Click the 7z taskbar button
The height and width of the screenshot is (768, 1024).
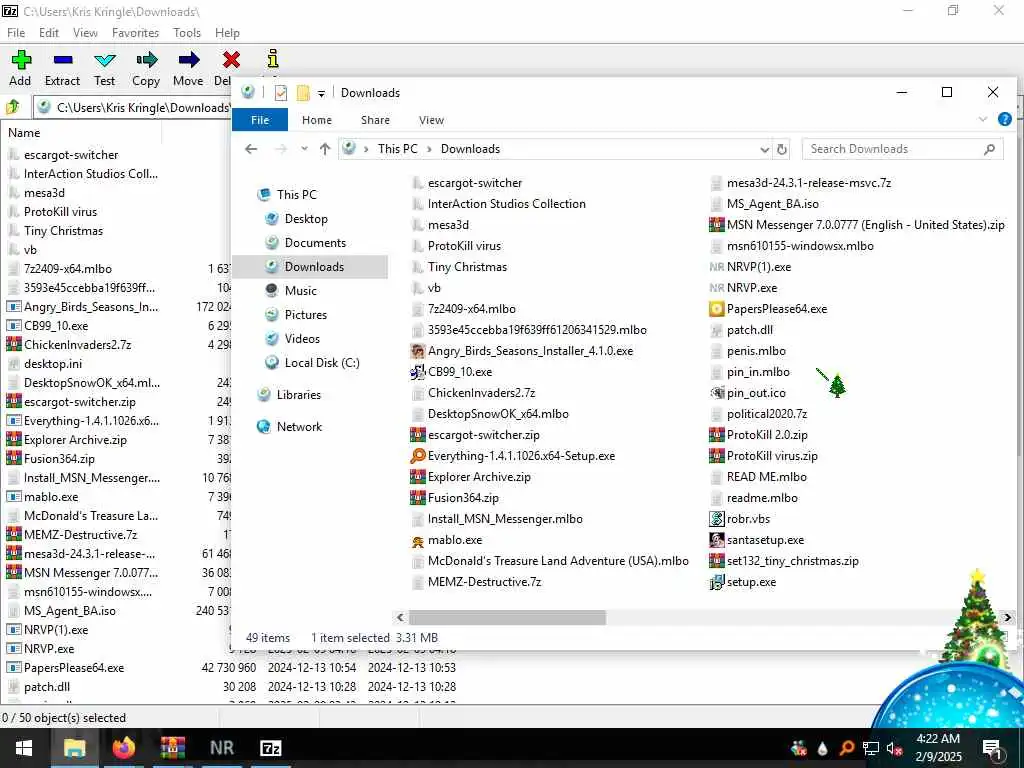click(270, 748)
